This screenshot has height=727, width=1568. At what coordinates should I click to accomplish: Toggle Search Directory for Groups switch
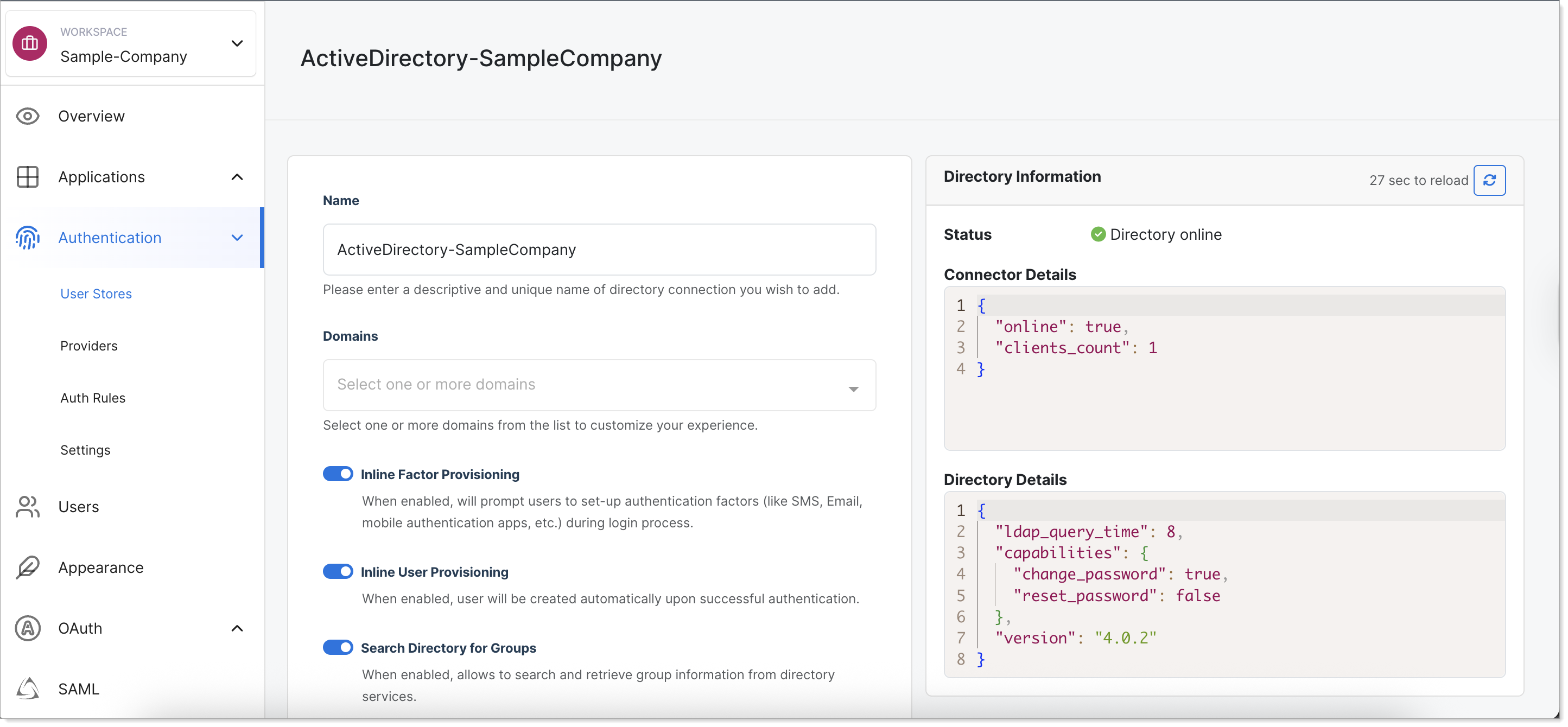tap(338, 647)
